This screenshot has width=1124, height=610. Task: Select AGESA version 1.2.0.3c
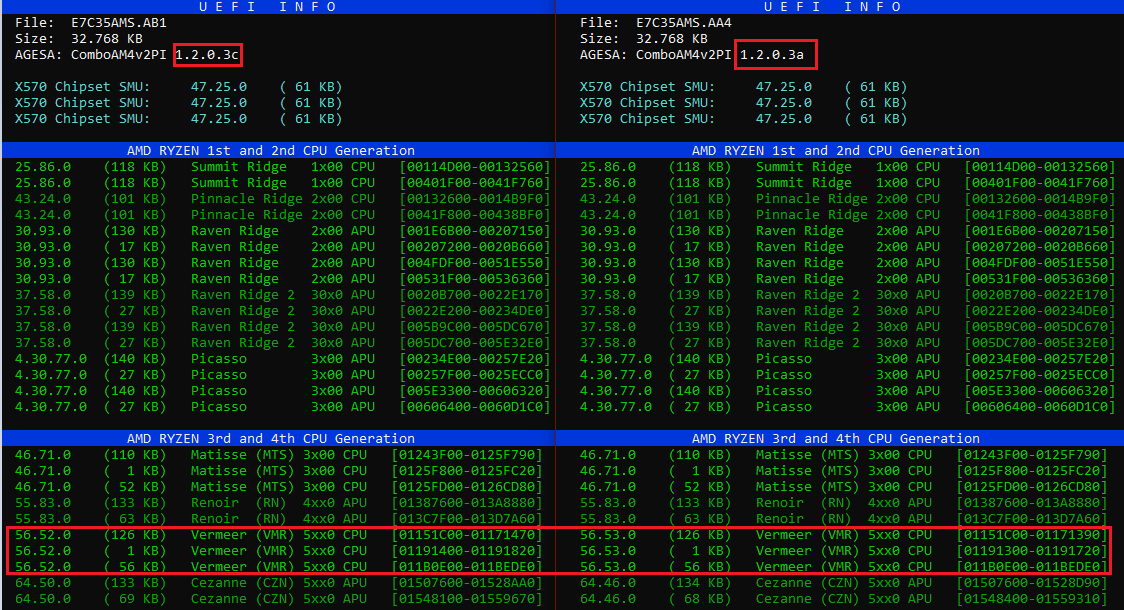coord(207,54)
